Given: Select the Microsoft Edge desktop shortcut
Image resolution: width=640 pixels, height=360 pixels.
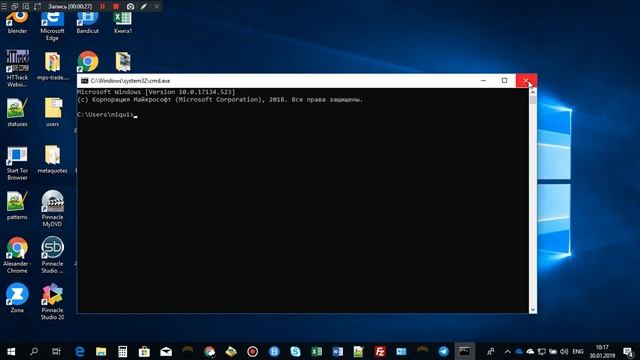Looking at the screenshot, I should tap(52, 26).
